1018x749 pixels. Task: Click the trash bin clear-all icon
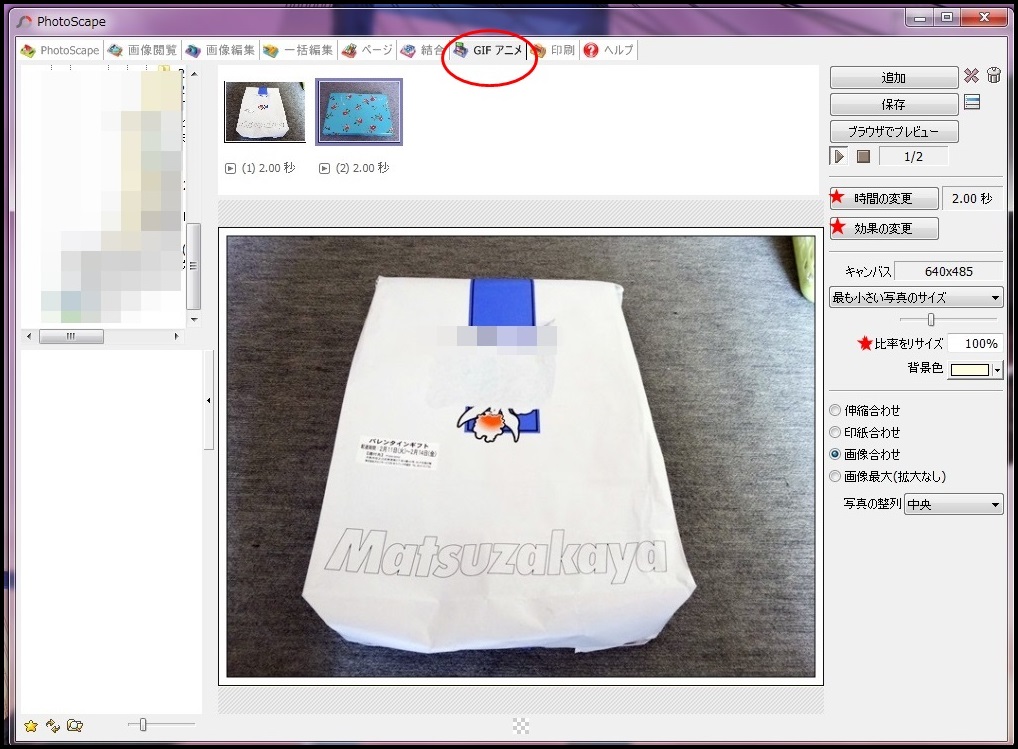tap(993, 75)
